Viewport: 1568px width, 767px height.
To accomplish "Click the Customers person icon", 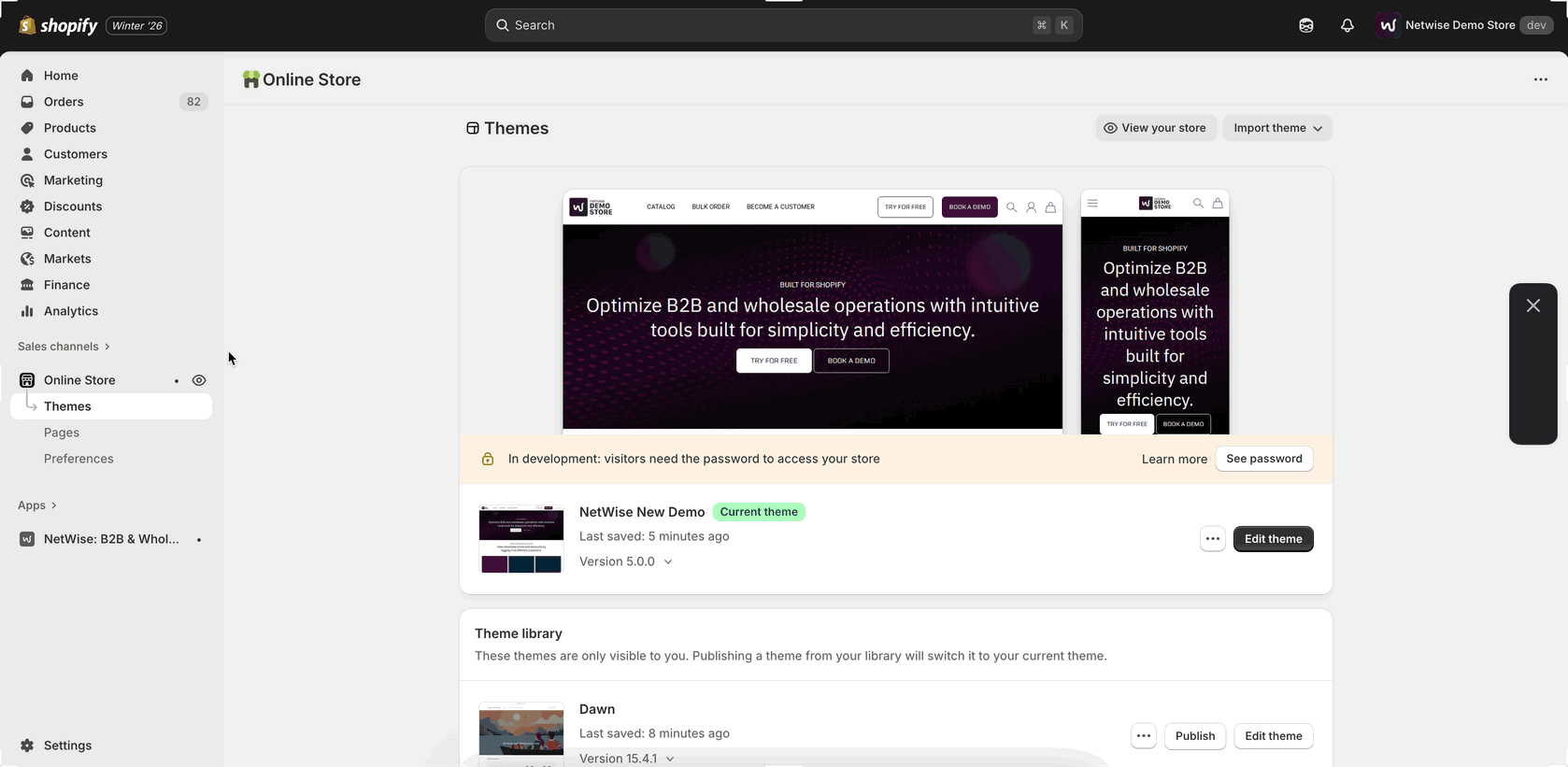I will (x=27, y=154).
